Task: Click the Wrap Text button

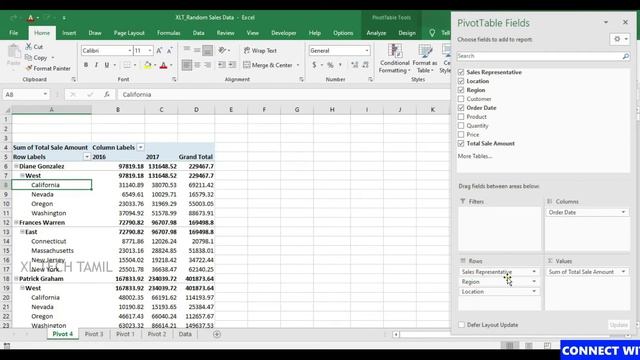Action: tap(260, 51)
